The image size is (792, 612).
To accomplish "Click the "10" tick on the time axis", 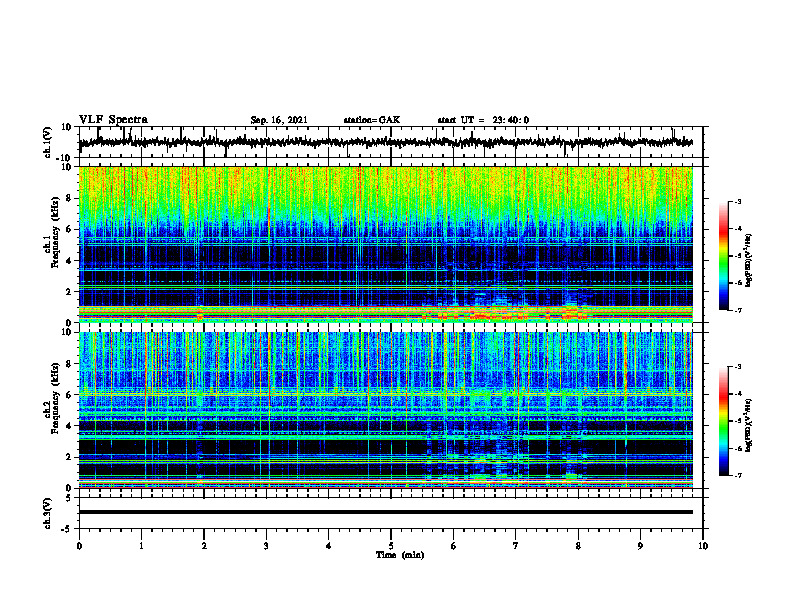I will [703, 546].
